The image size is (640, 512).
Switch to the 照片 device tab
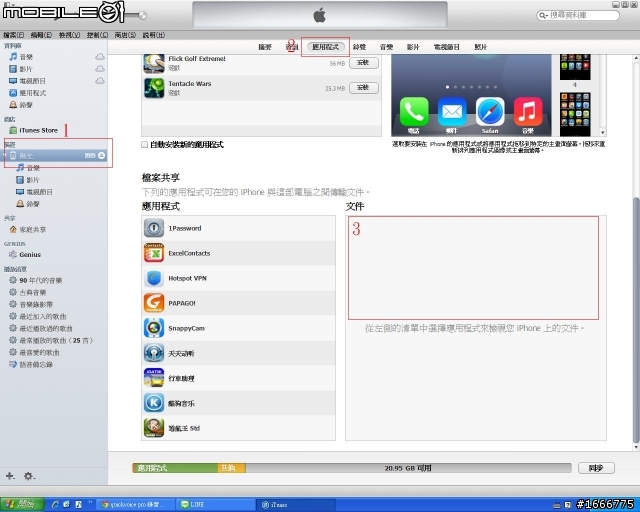[481, 47]
